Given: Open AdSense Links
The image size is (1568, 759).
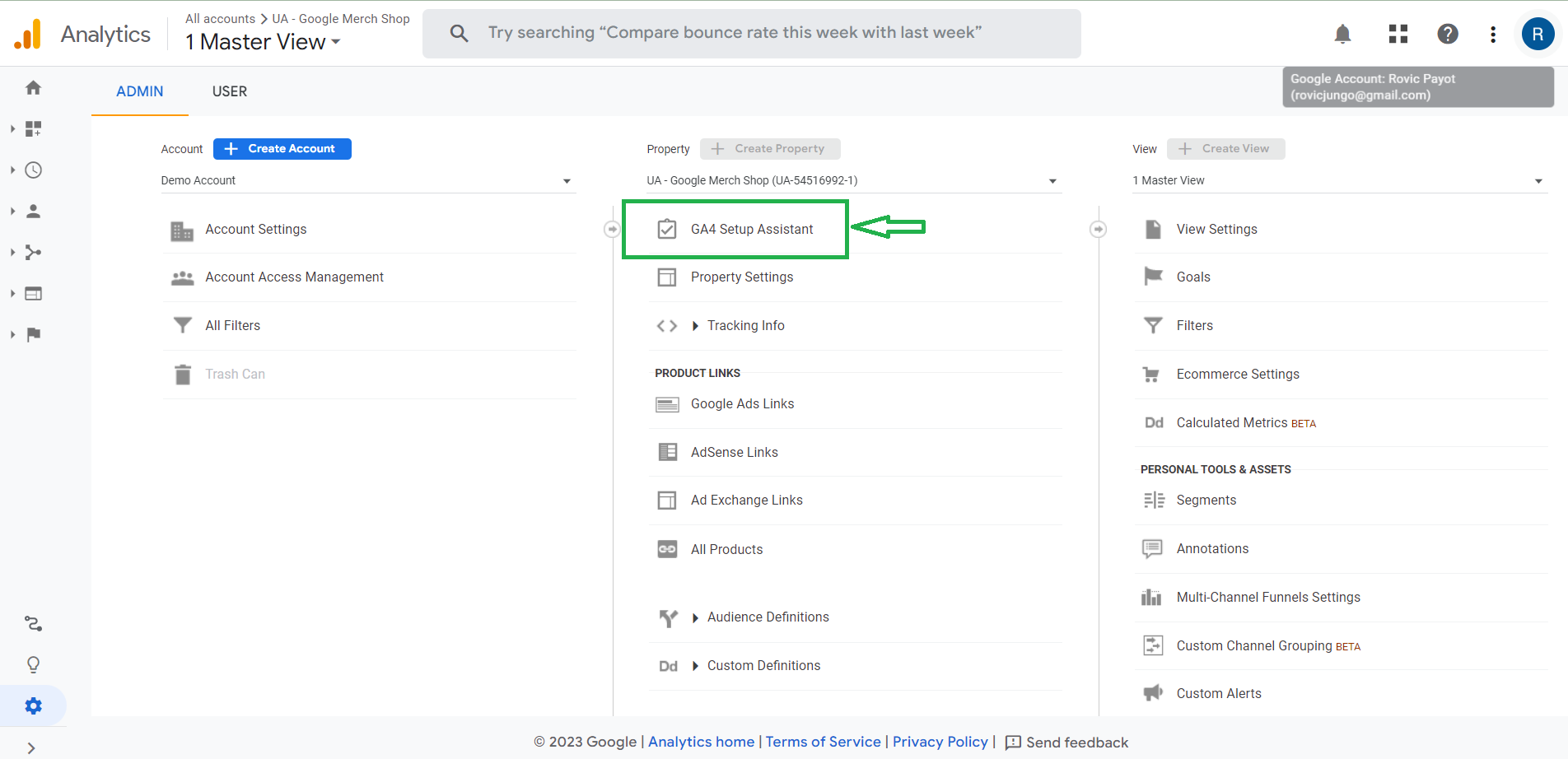Looking at the screenshot, I should click(734, 453).
